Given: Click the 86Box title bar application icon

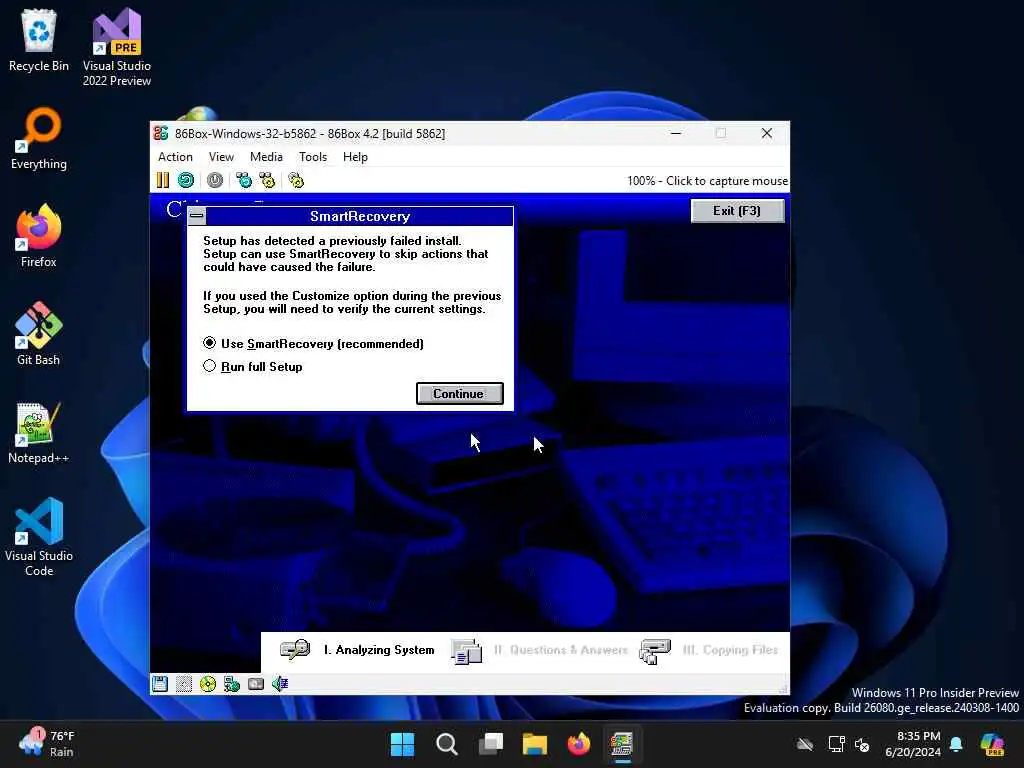Looking at the screenshot, I should (x=161, y=133).
